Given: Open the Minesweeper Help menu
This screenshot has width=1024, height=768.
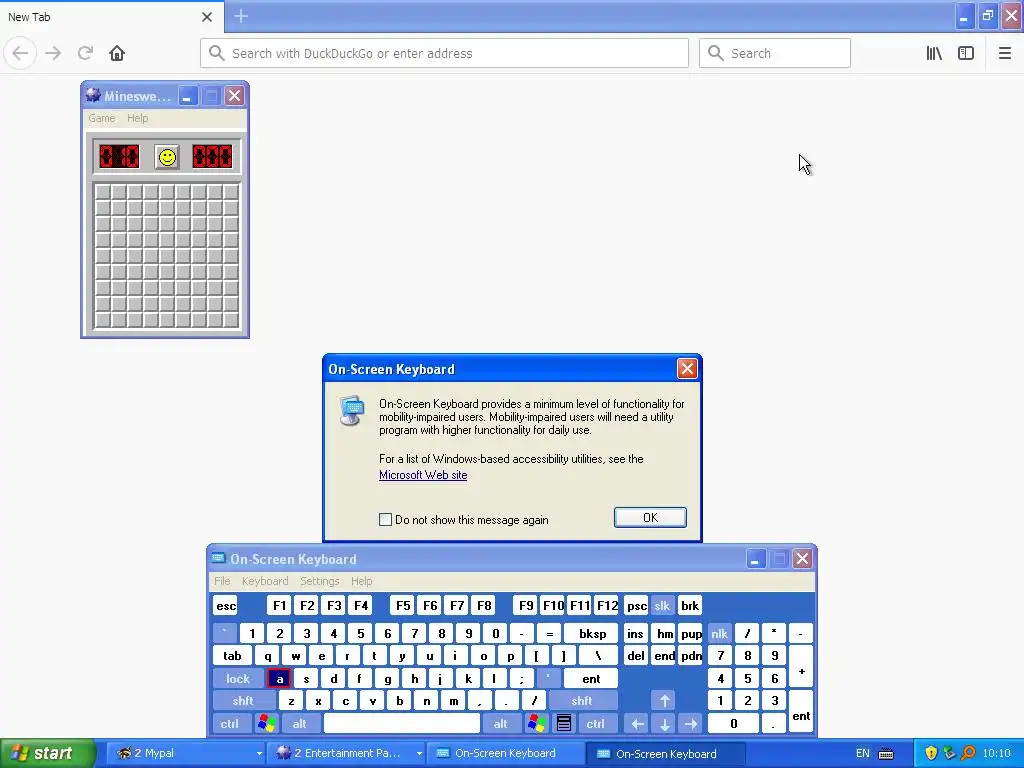Looking at the screenshot, I should click(137, 118).
